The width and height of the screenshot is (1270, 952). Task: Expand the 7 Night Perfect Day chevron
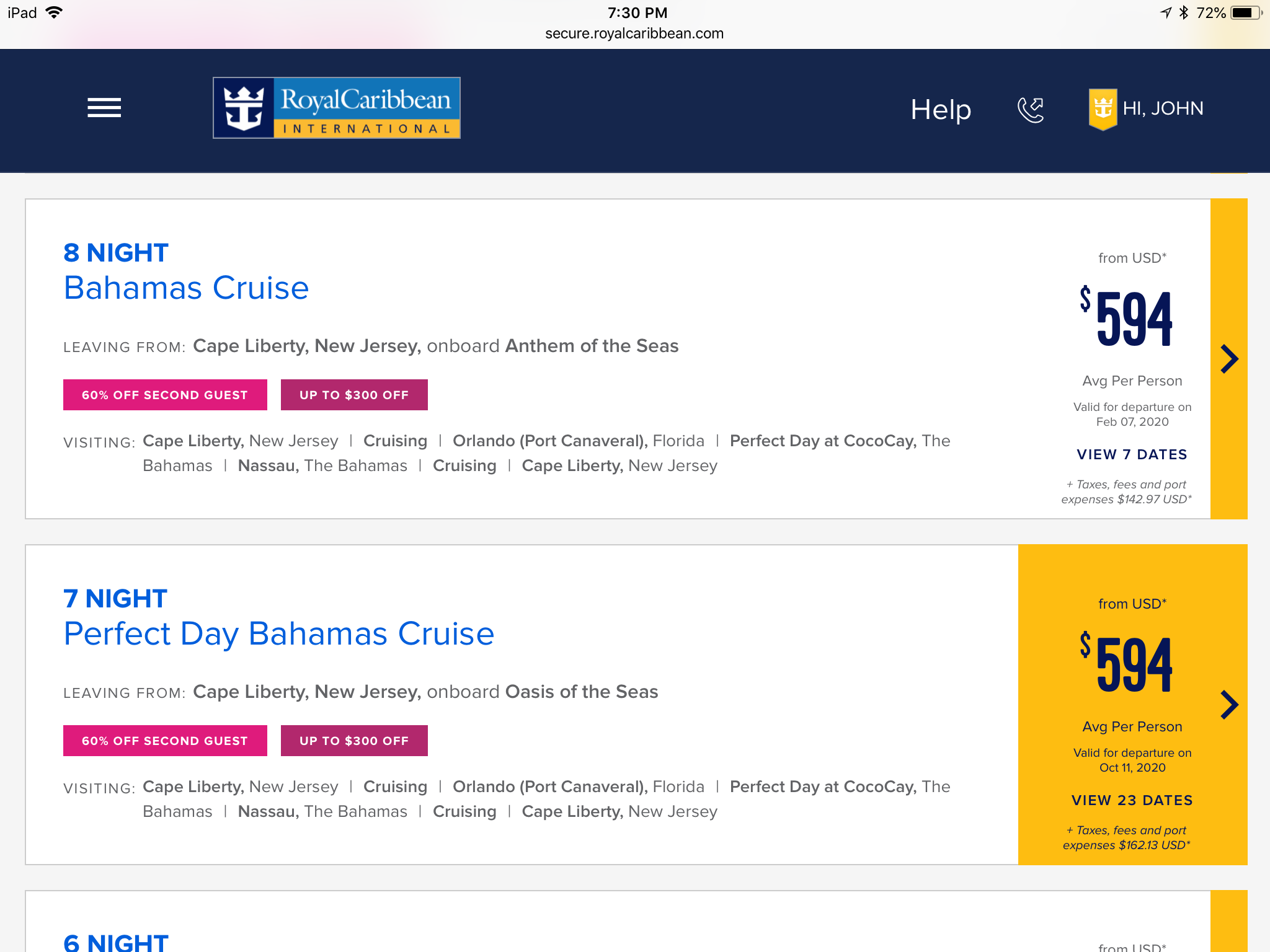(1229, 705)
